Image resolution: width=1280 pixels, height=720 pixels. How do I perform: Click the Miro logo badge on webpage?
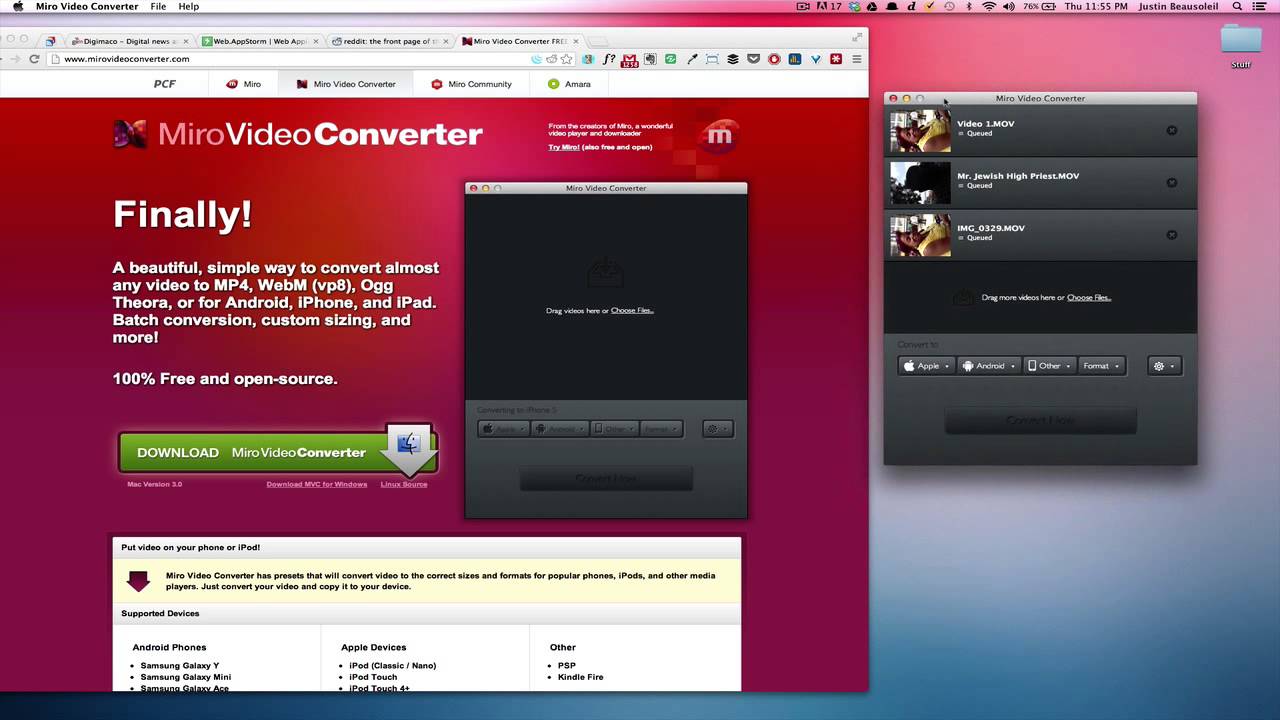(x=719, y=134)
